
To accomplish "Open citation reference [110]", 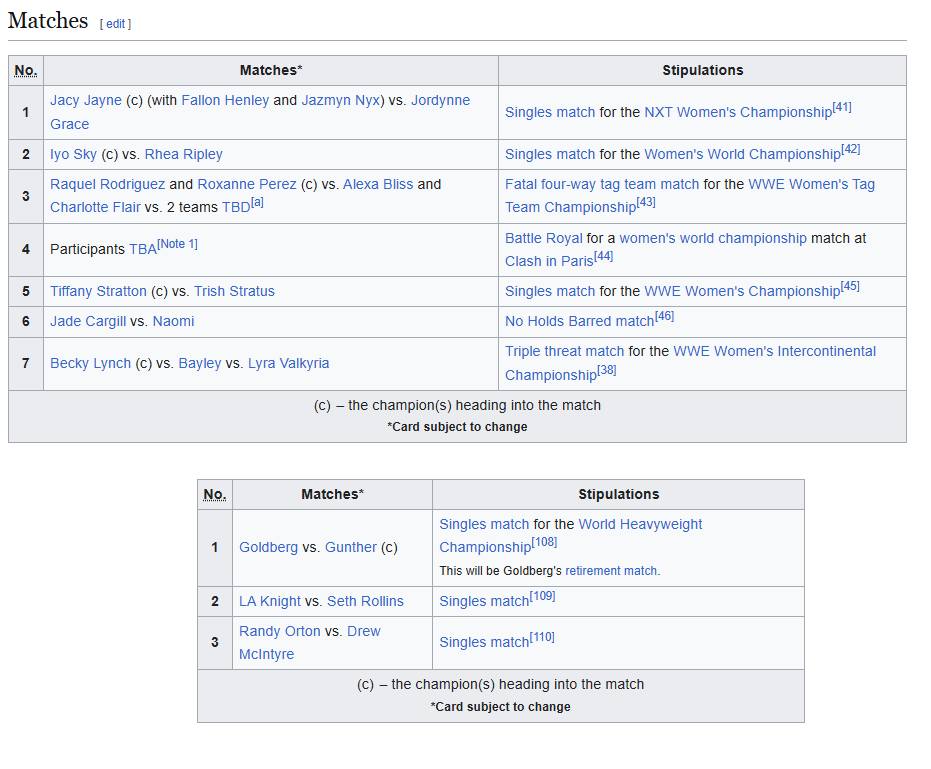I will click(x=542, y=637).
